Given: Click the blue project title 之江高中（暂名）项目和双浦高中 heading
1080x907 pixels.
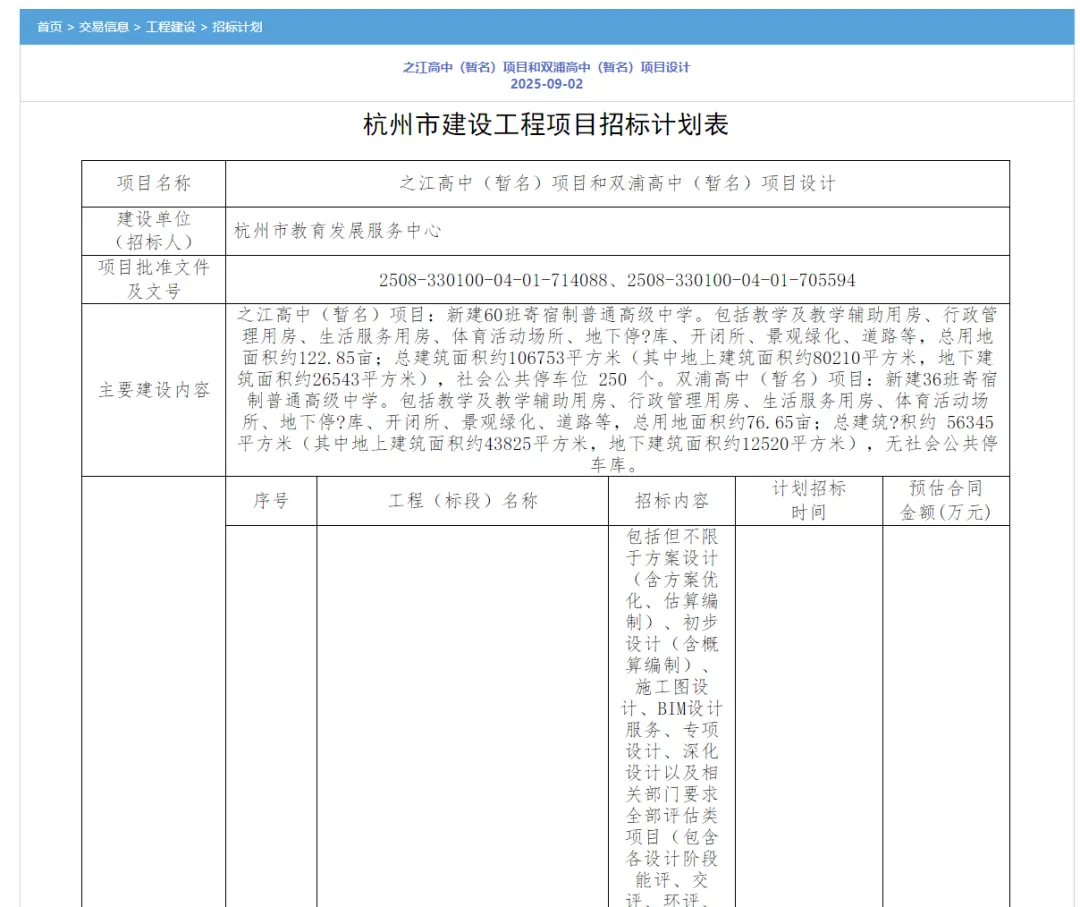Looking at the screenshot, I should click(546, 67).
